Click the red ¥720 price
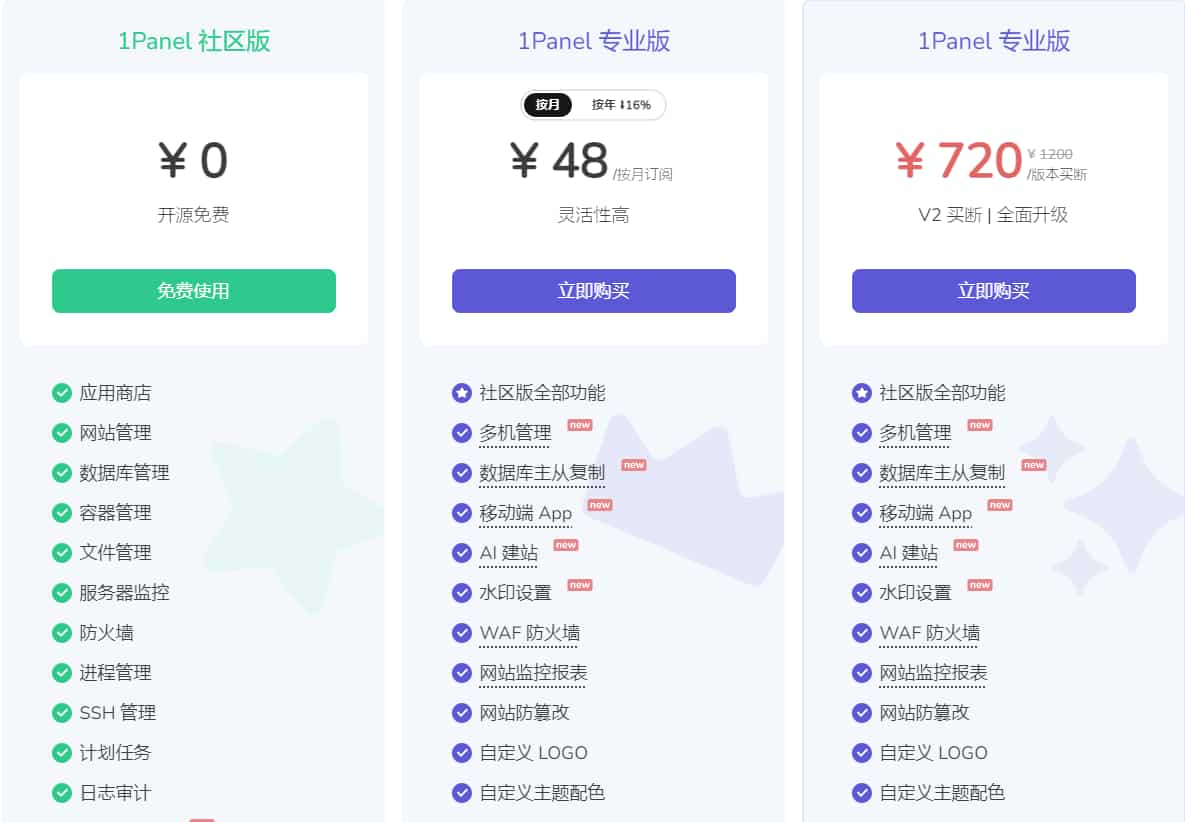This screenshot has height=822, width=1185. (x=958, y=161)
